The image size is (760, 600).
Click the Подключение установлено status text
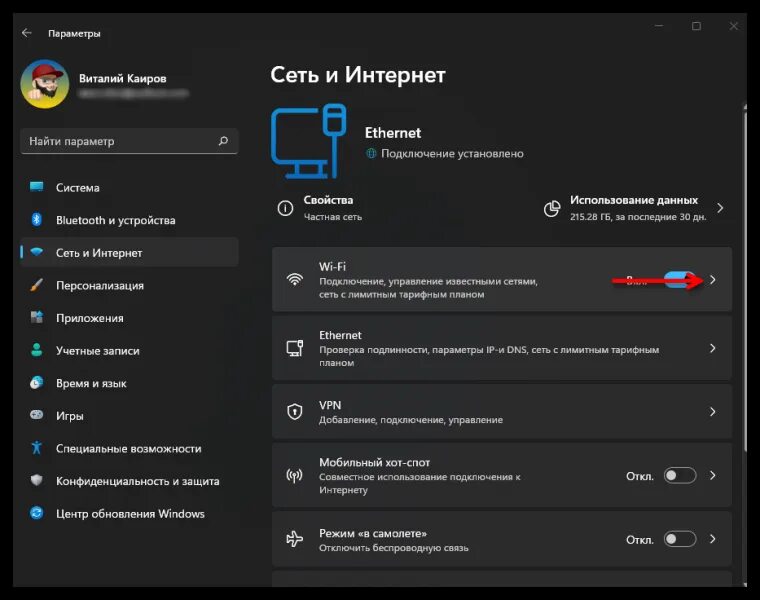point(452,153)
